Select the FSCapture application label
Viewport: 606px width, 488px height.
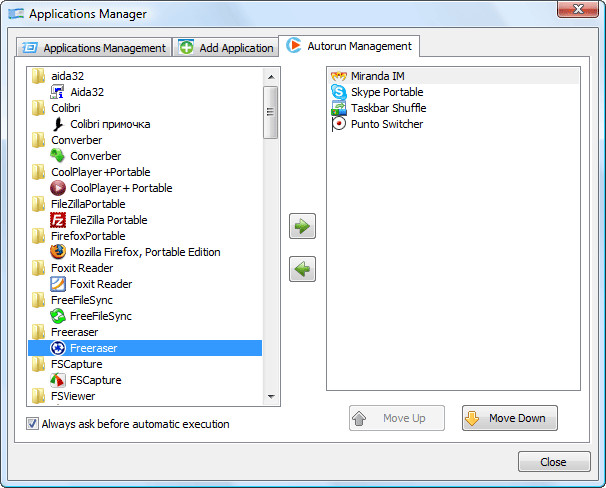[x=95, y=380]
